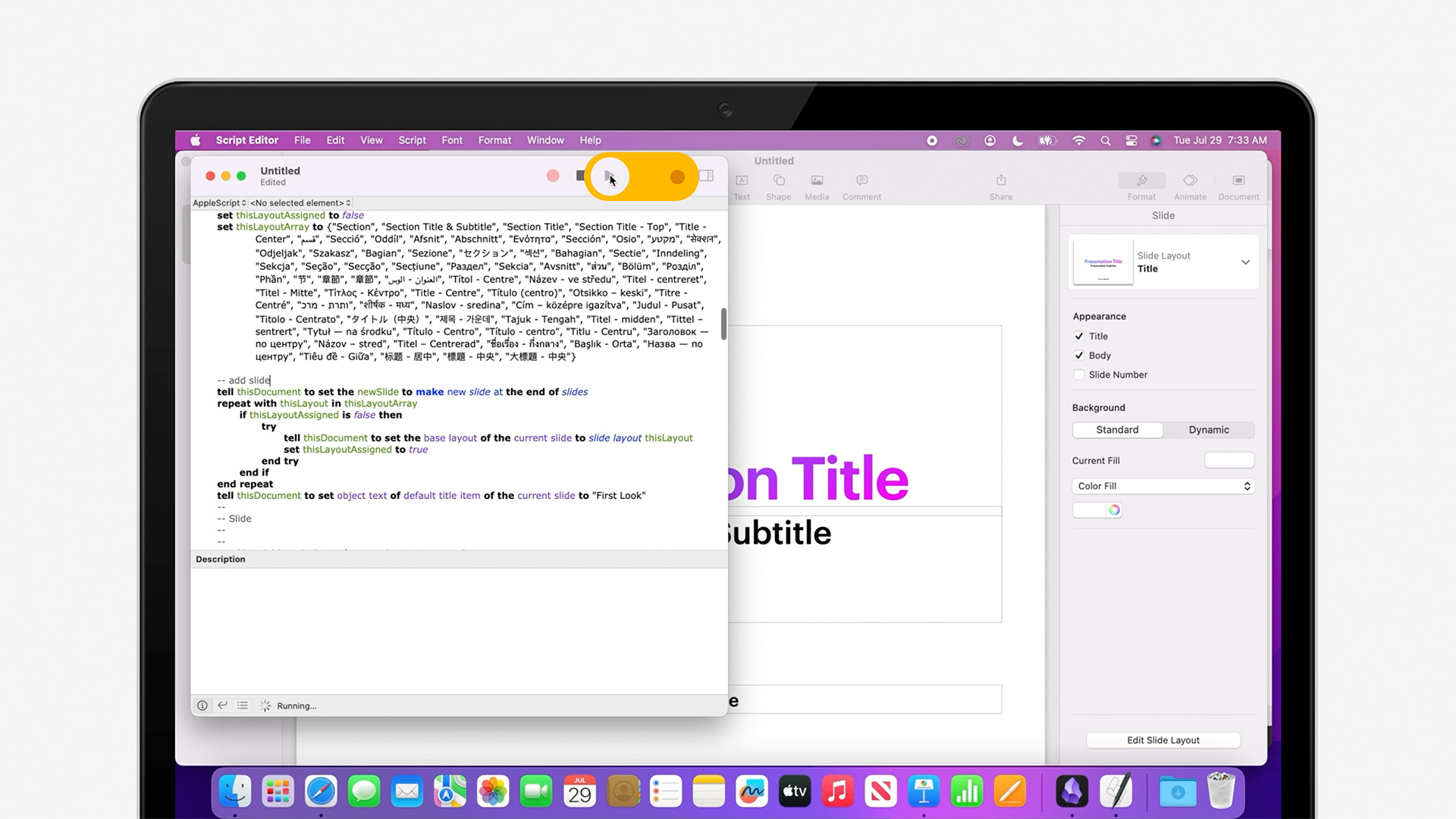Image resolution: width=1456 pixels, height=819 pixels.
Task: Open the AppleScript language selector
Action: pyautogui.click(x=219, y=202)
